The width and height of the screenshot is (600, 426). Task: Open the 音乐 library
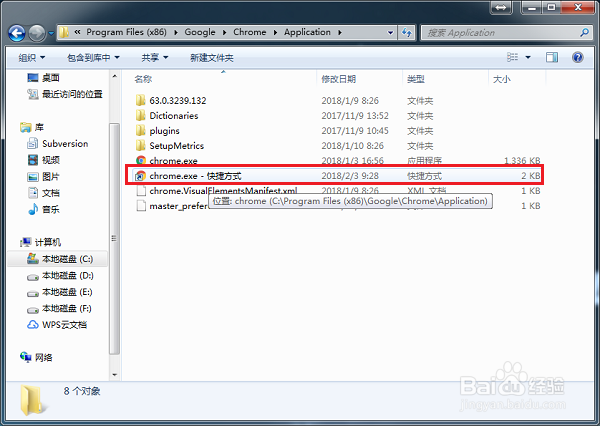(44, 209)
